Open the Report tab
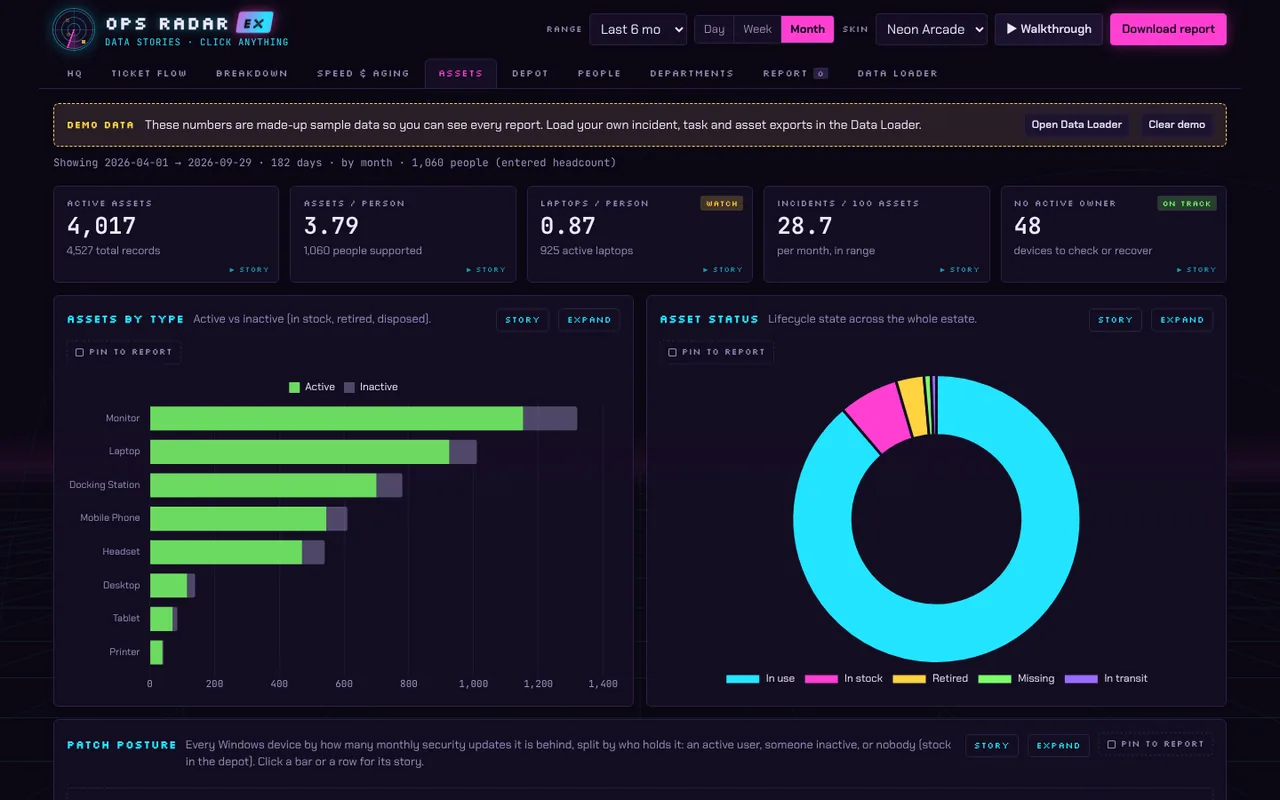Viewport: 1280px width, 800px height. pyautogui.click(x=795, y=74)
